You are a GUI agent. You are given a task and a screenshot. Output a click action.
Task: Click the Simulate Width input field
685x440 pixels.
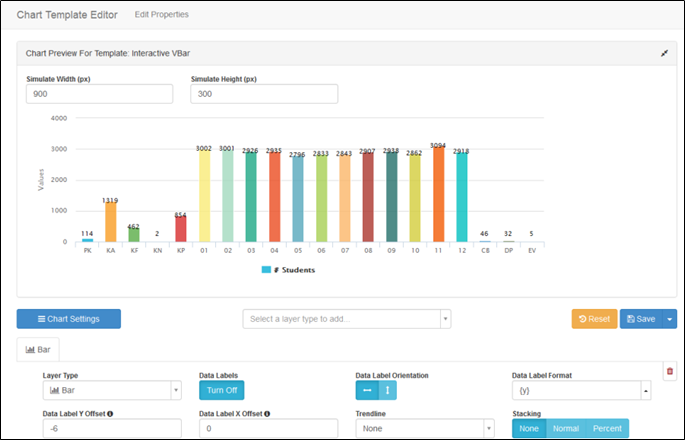tap(99, 94)
